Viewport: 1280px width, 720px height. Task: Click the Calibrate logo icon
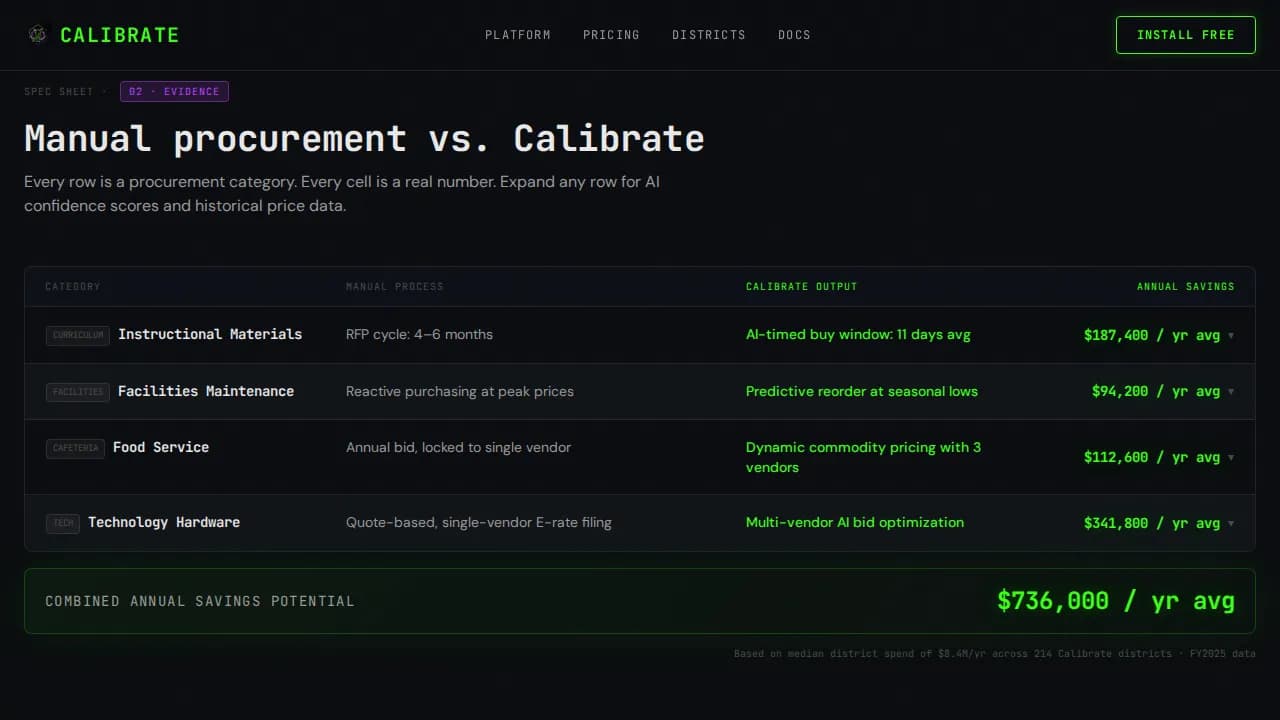pyautogui.click(x=38, y=35)
